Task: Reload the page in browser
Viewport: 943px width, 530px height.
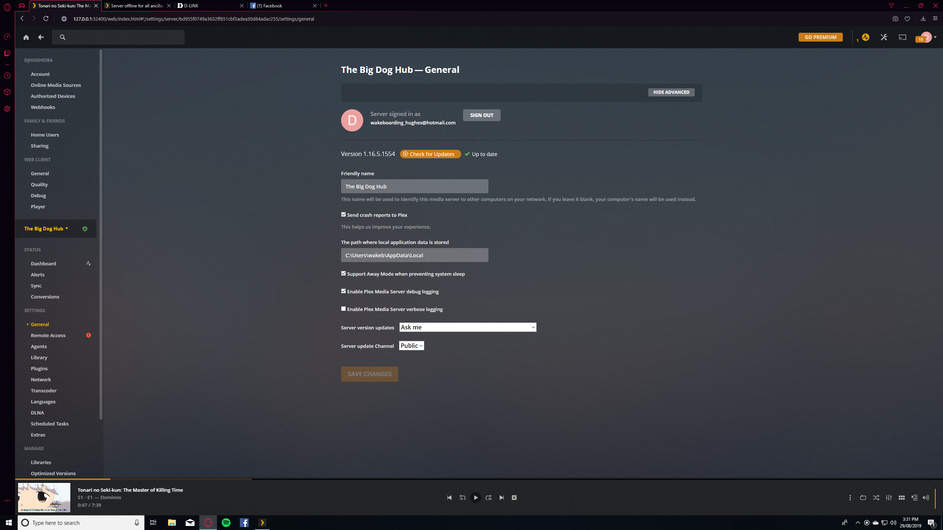Action: tap(46, 19)
